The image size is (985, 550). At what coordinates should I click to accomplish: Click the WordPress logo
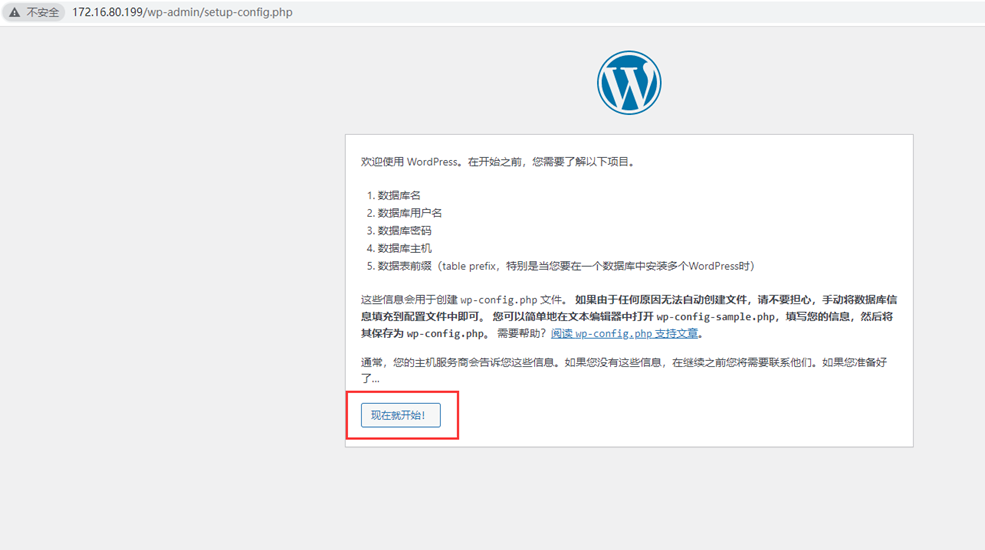[x=629, y=83]
